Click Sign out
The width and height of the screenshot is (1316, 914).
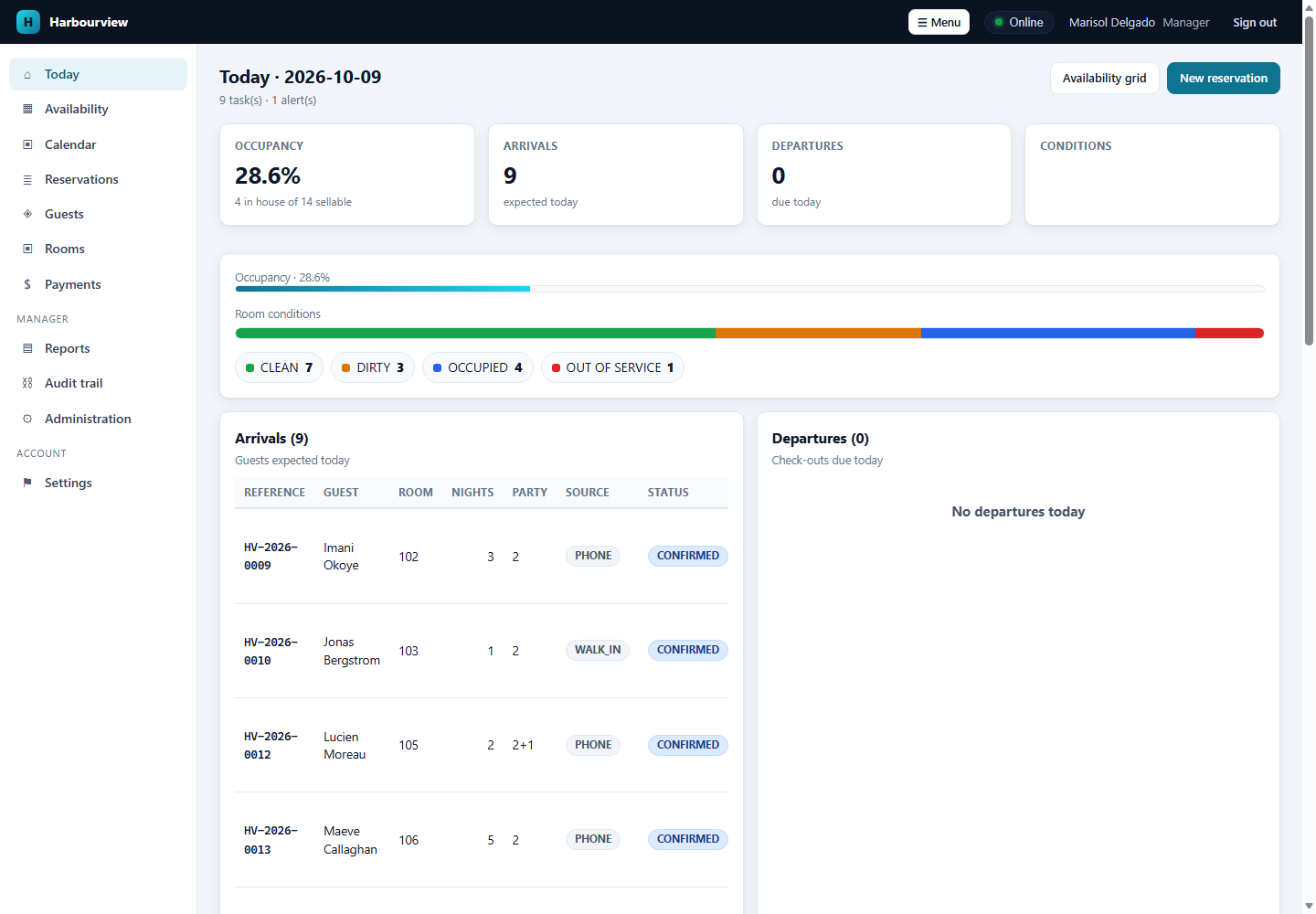[x=1254, y=22]
